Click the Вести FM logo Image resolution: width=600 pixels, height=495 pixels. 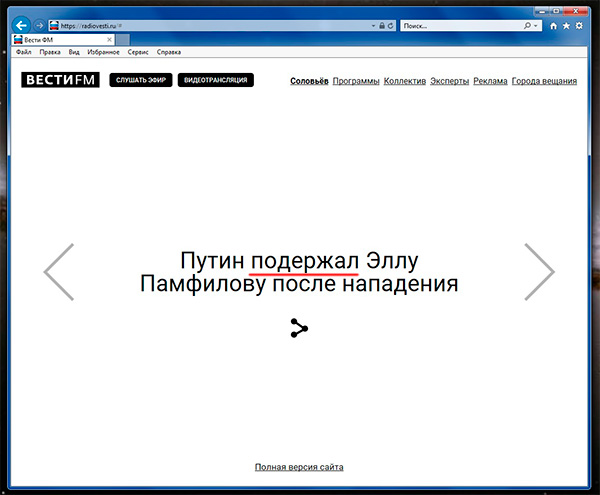tap(60, 80)
